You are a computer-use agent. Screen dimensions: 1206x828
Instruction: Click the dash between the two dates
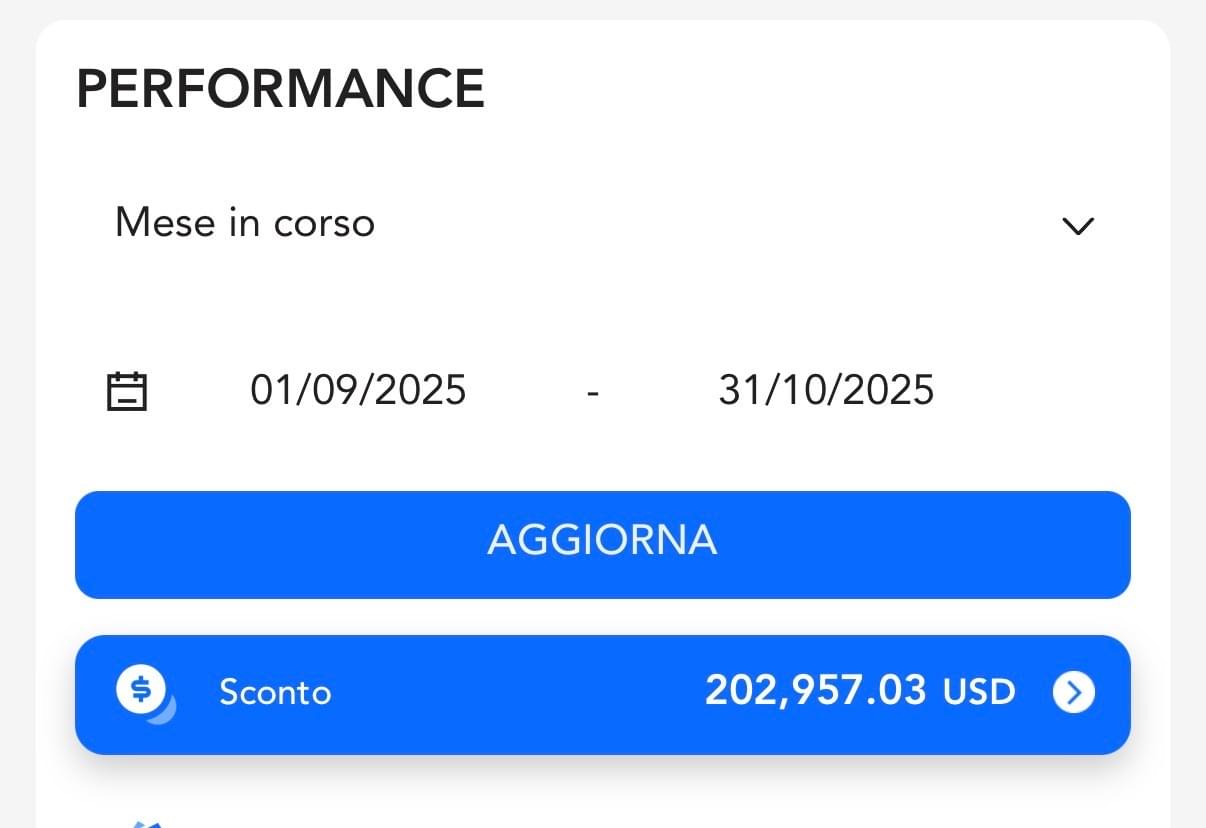pos(593,392)
